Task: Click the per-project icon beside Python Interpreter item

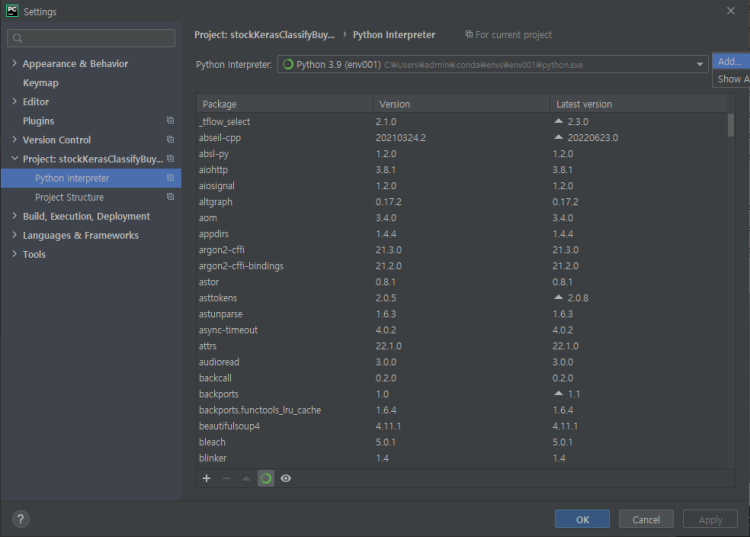Action: 170,178
